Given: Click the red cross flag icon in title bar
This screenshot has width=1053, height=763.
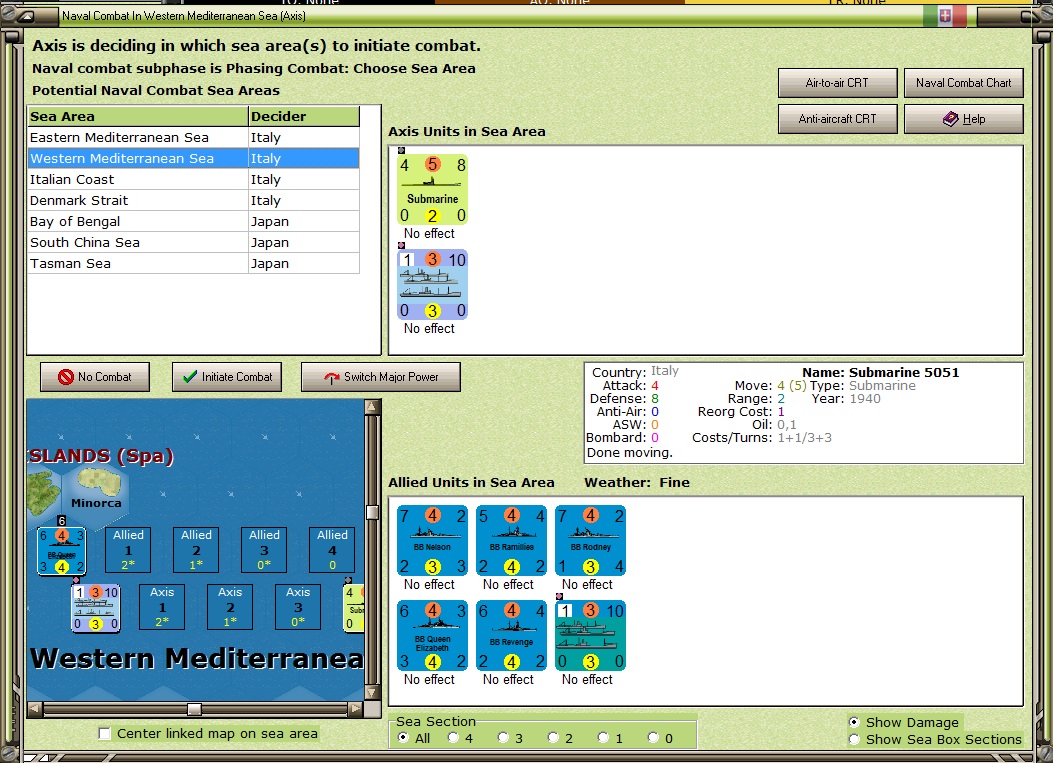Looking at the screenshot, I should click(945, 15).
